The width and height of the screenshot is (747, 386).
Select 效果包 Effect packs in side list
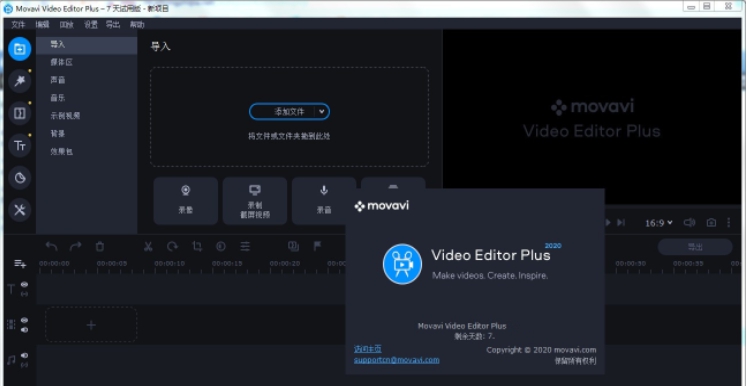point(87,152)
